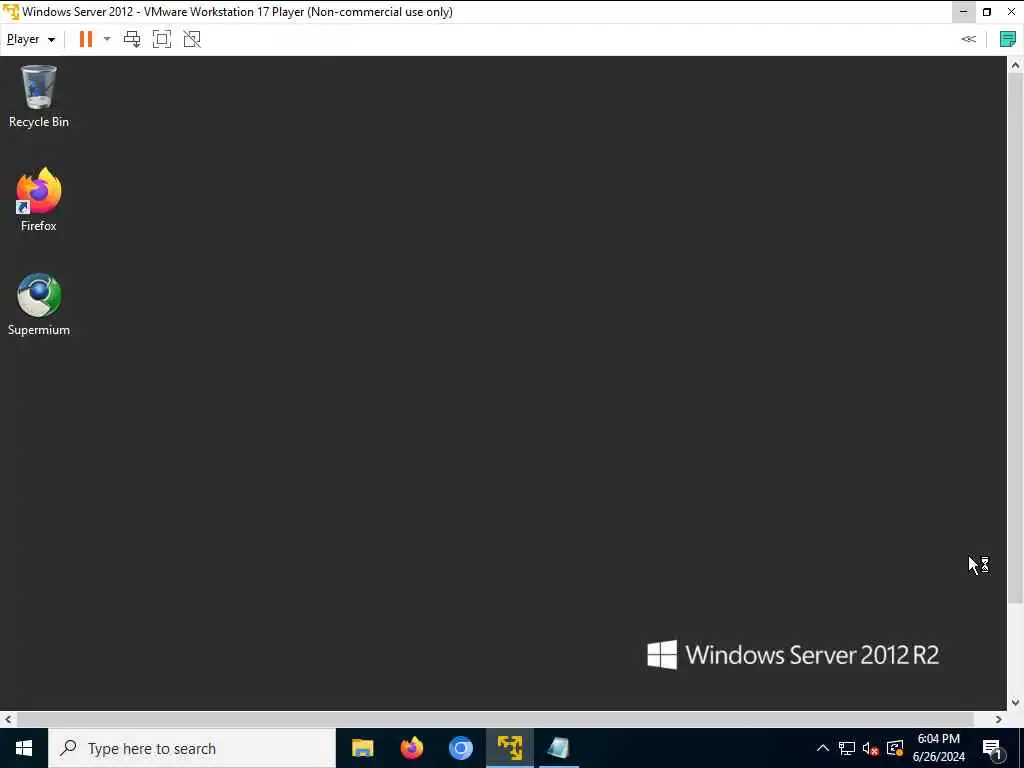This screenshot has width=1024, height=768.
Task: Click the horizontal scrollbar left arrow
Action: coord(8,719)
